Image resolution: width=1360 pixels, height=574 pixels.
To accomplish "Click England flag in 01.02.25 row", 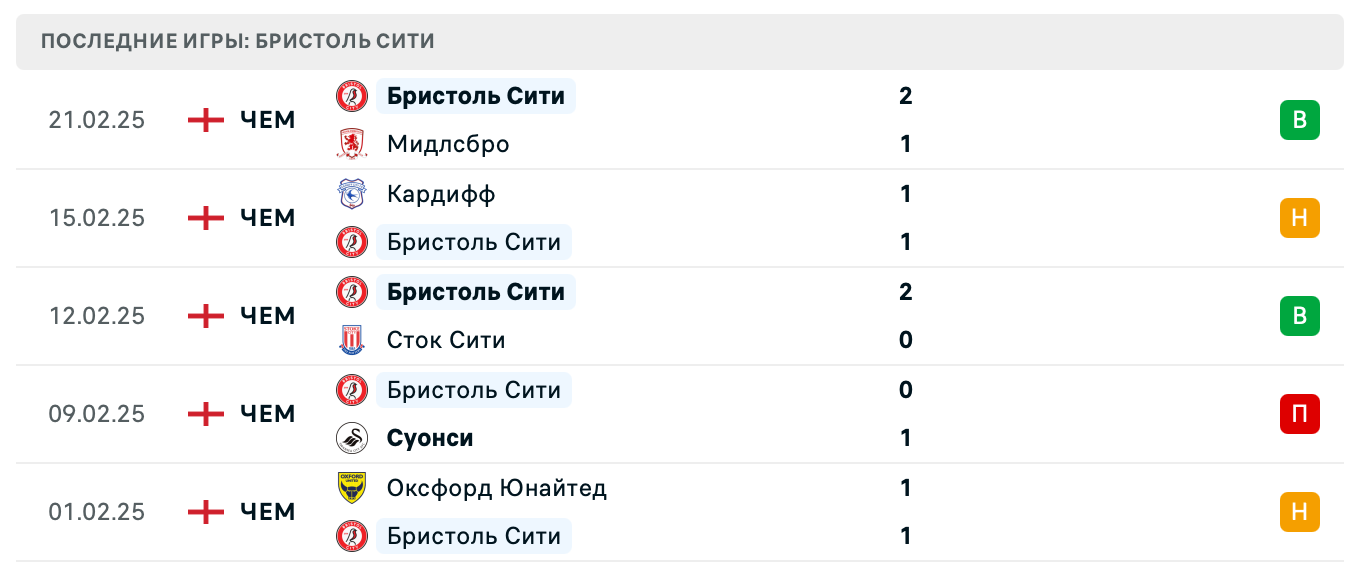I will click(206, 512).
